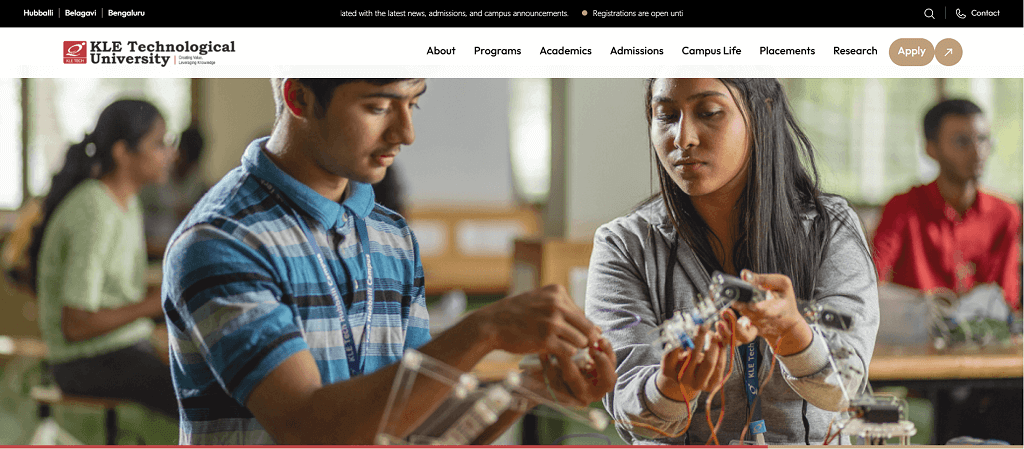Open the search magnifier icon
The width and height of the screenshot is (1024, 449).
pyautogui.click(x=929, y=14)
